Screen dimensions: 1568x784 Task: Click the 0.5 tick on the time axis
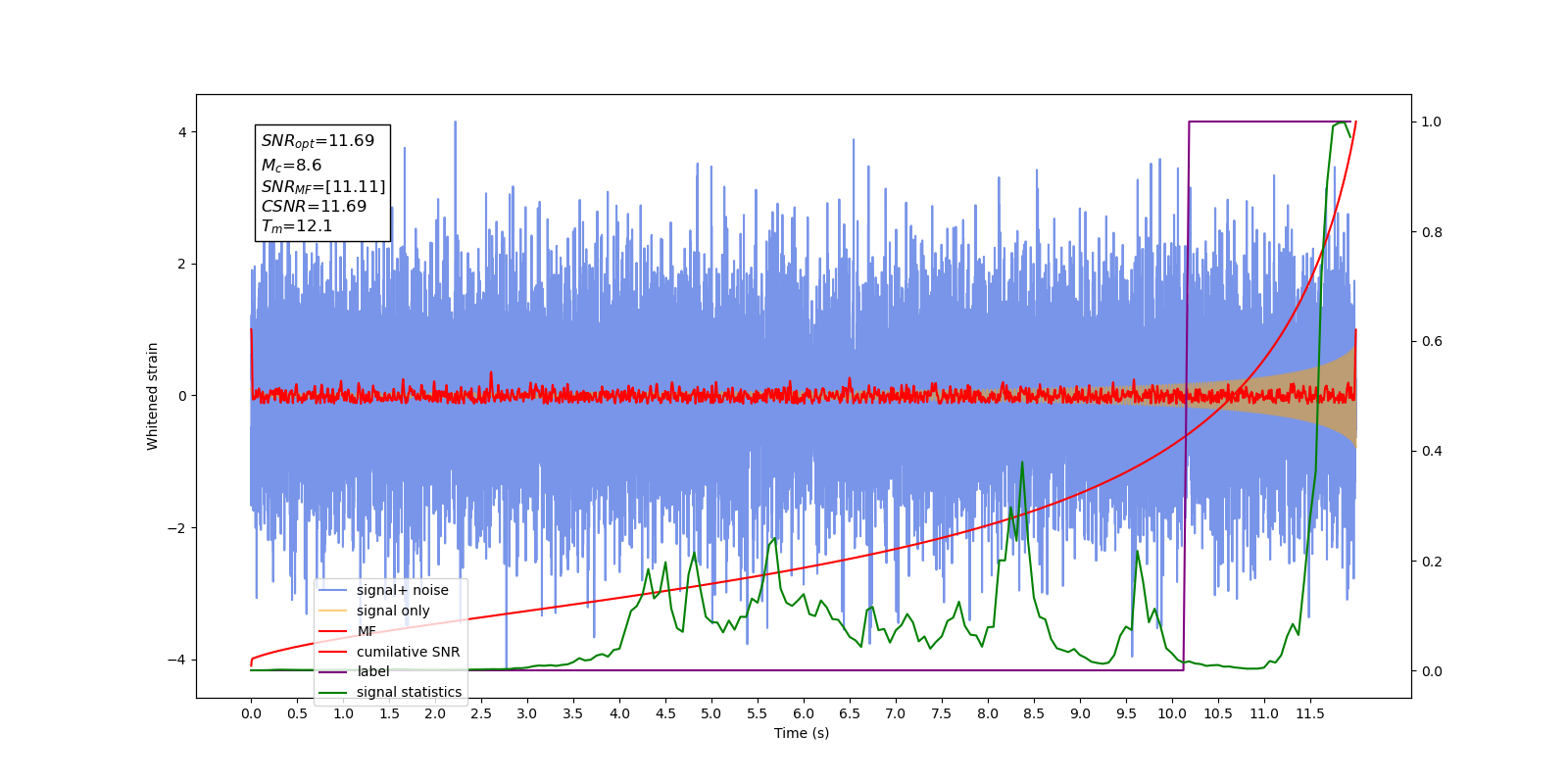(297, 713)
